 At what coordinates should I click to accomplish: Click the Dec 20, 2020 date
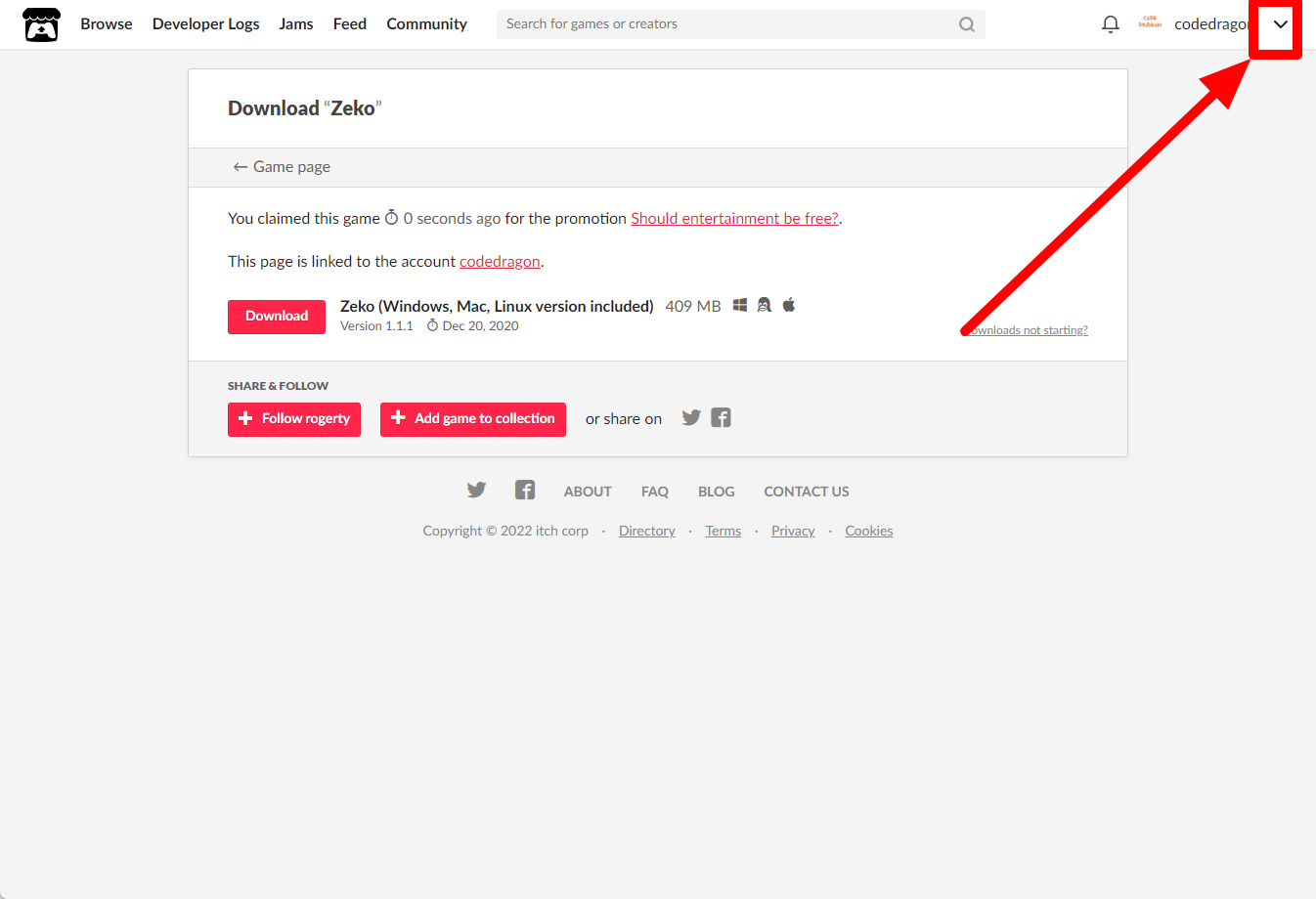click(480, 326)
